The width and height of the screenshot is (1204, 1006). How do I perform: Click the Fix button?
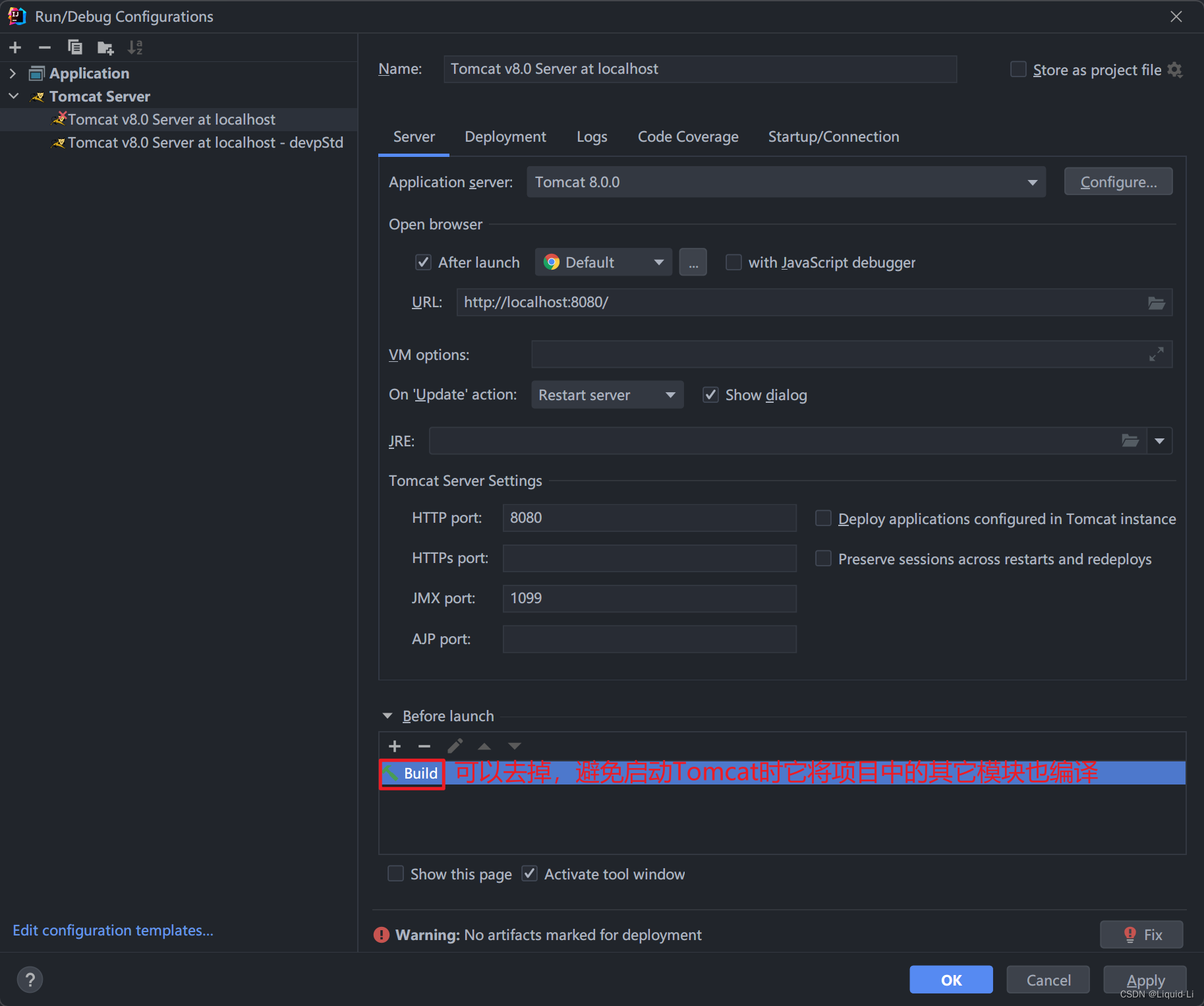[x=1141, y=935]
